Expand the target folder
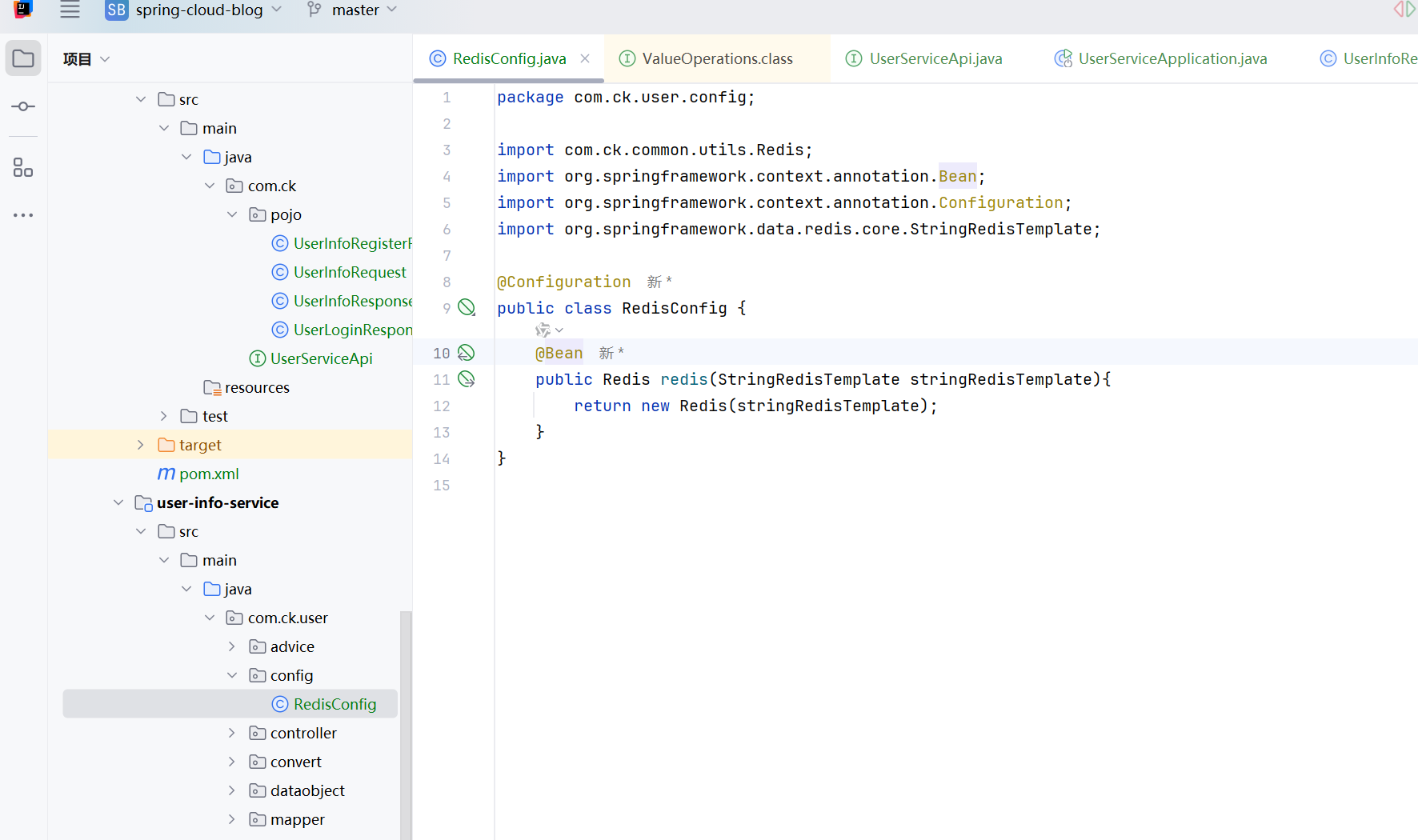Screen dimensions: 1418x840 pyautogui.click(x=141, y=445)
